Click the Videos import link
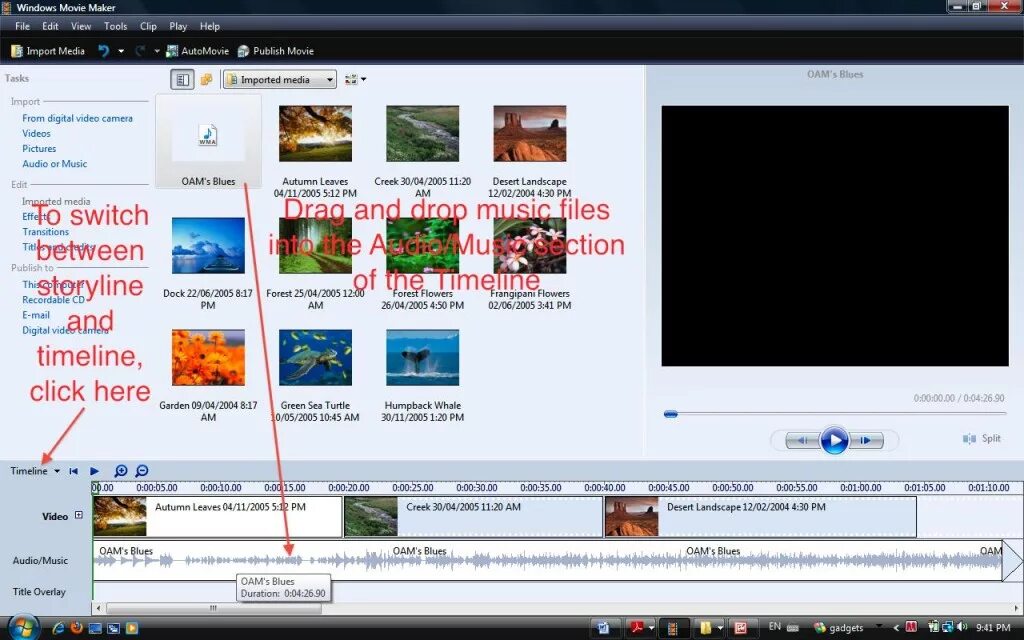 point(37,133)
